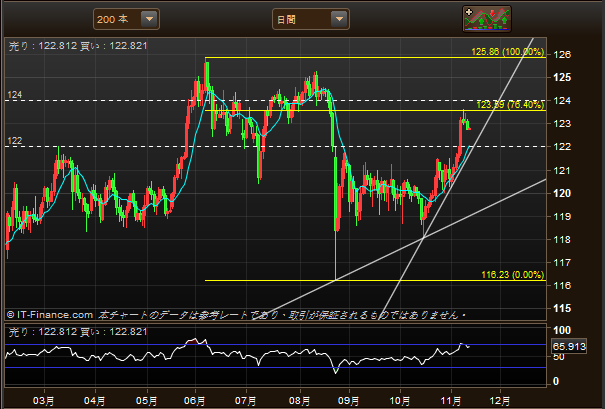
Task: Click the 125.86 (100.00%) Fibonacci label
Action: click(507, 52)
